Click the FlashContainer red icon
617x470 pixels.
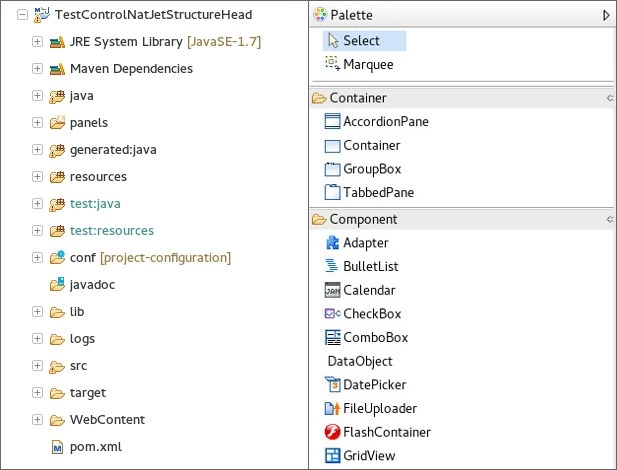point(332,432)
